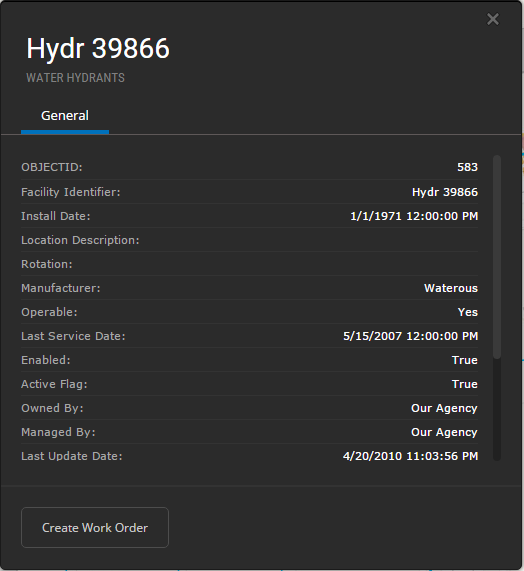
Task: Click the Hydr 39866 dialog title
Action: [x=98, y=48]
